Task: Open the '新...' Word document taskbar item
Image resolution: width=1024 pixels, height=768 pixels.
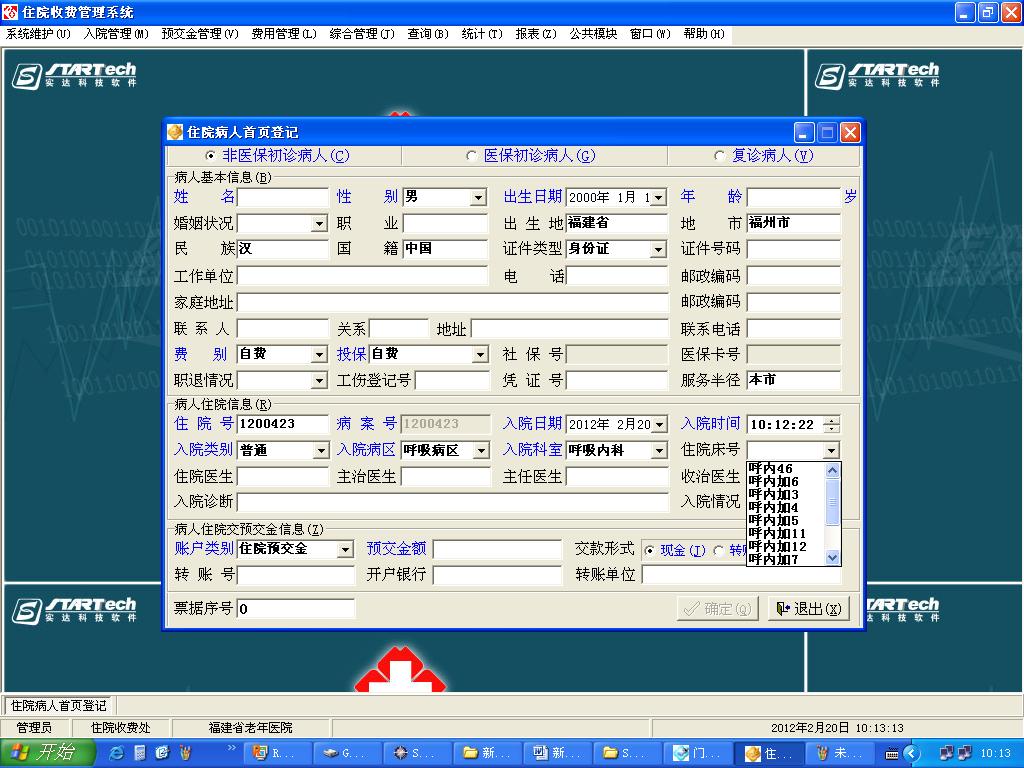Action: (x=556, y=753)
